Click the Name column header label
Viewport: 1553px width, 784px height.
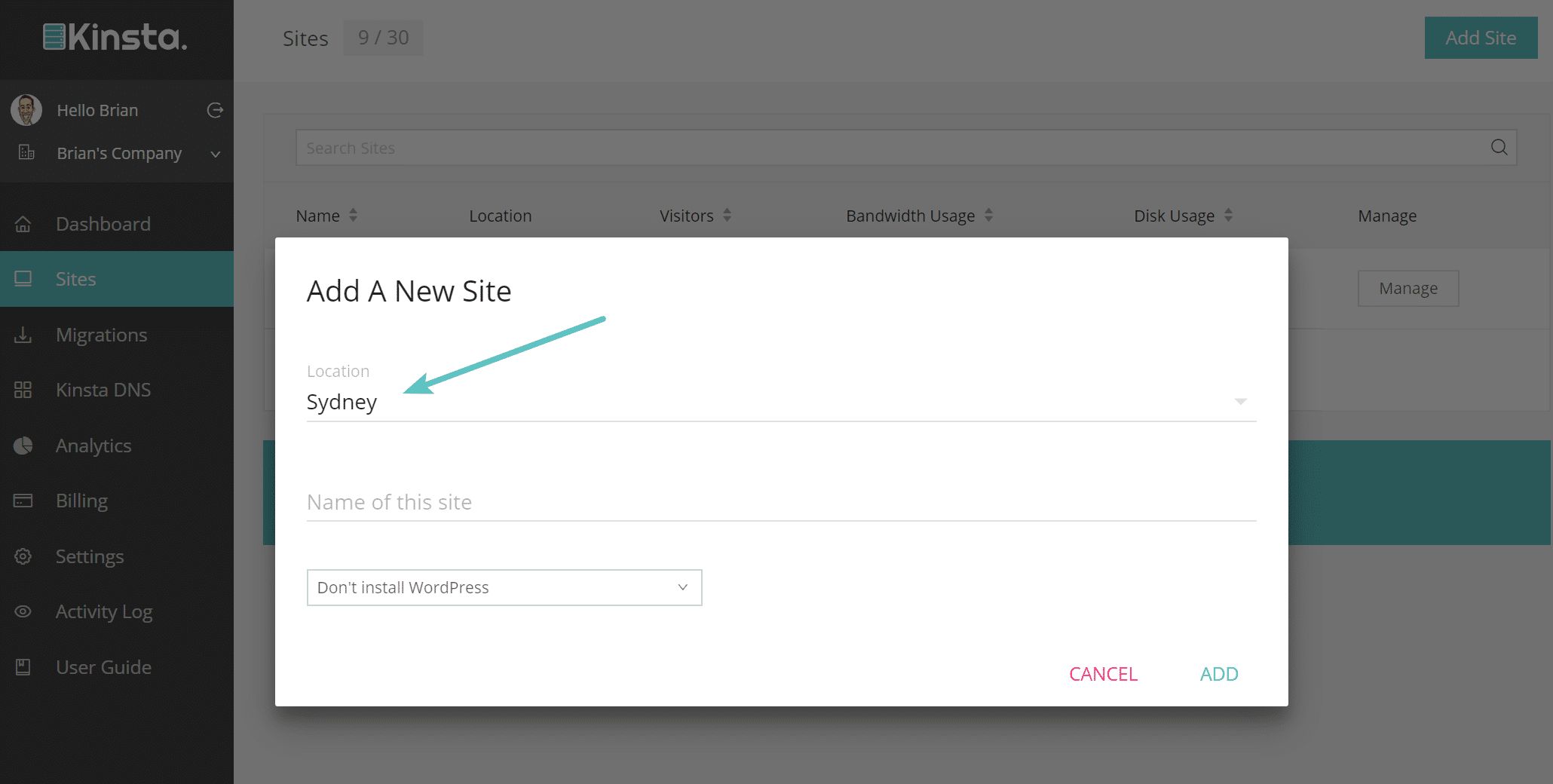click(317, 216)
